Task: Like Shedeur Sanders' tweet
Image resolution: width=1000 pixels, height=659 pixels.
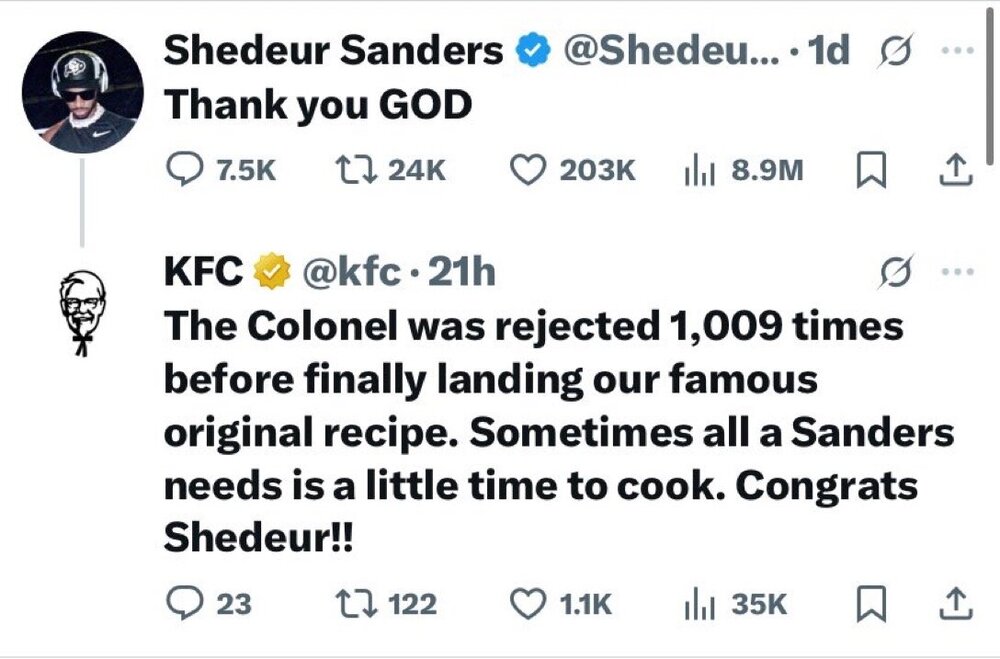Action: point(527,170)
